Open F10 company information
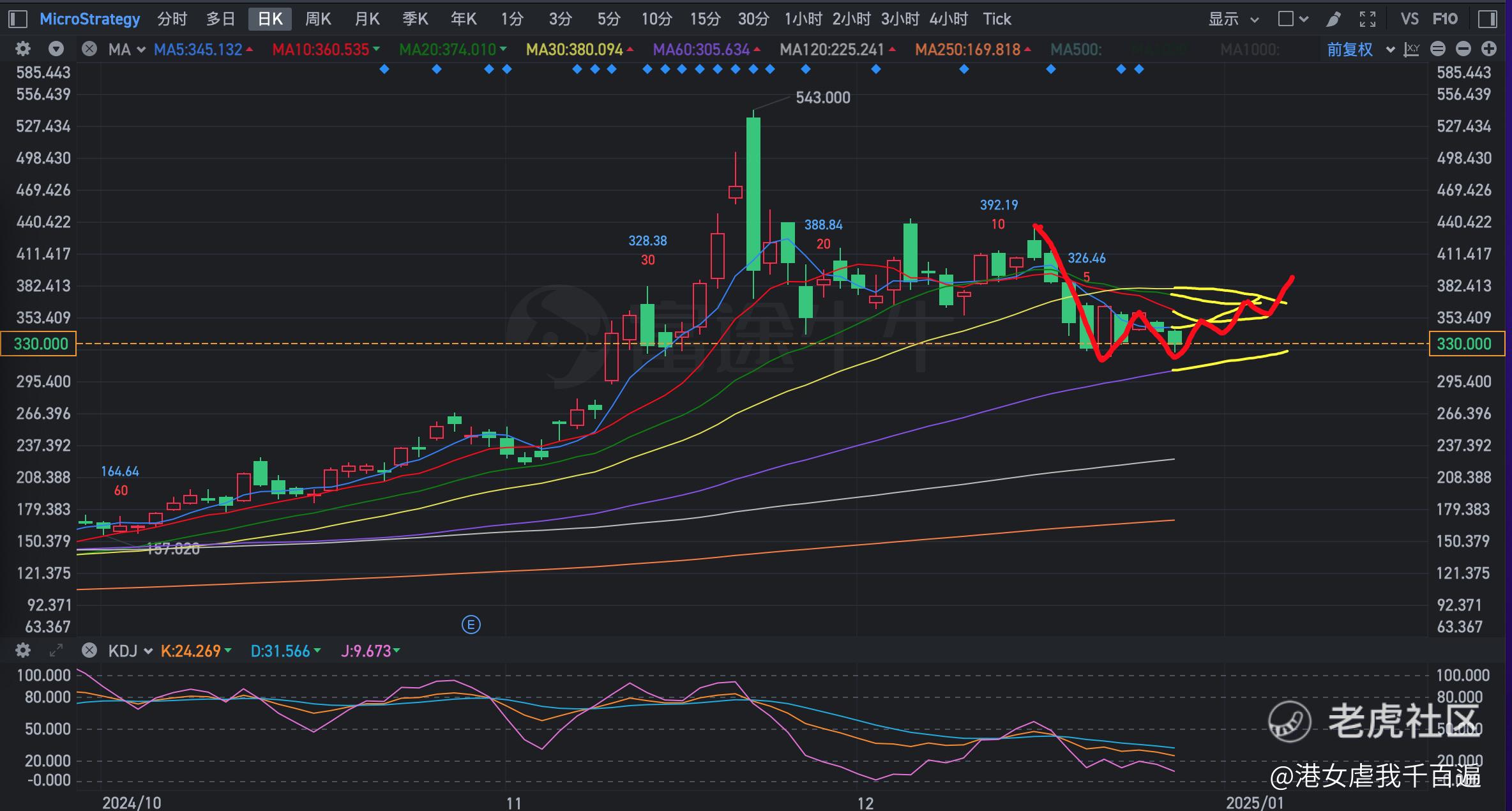 [x=1446, y=19]
